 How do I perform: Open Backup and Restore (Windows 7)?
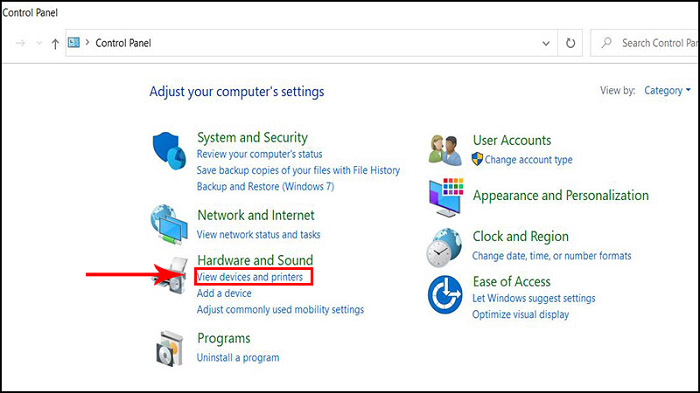265,186
